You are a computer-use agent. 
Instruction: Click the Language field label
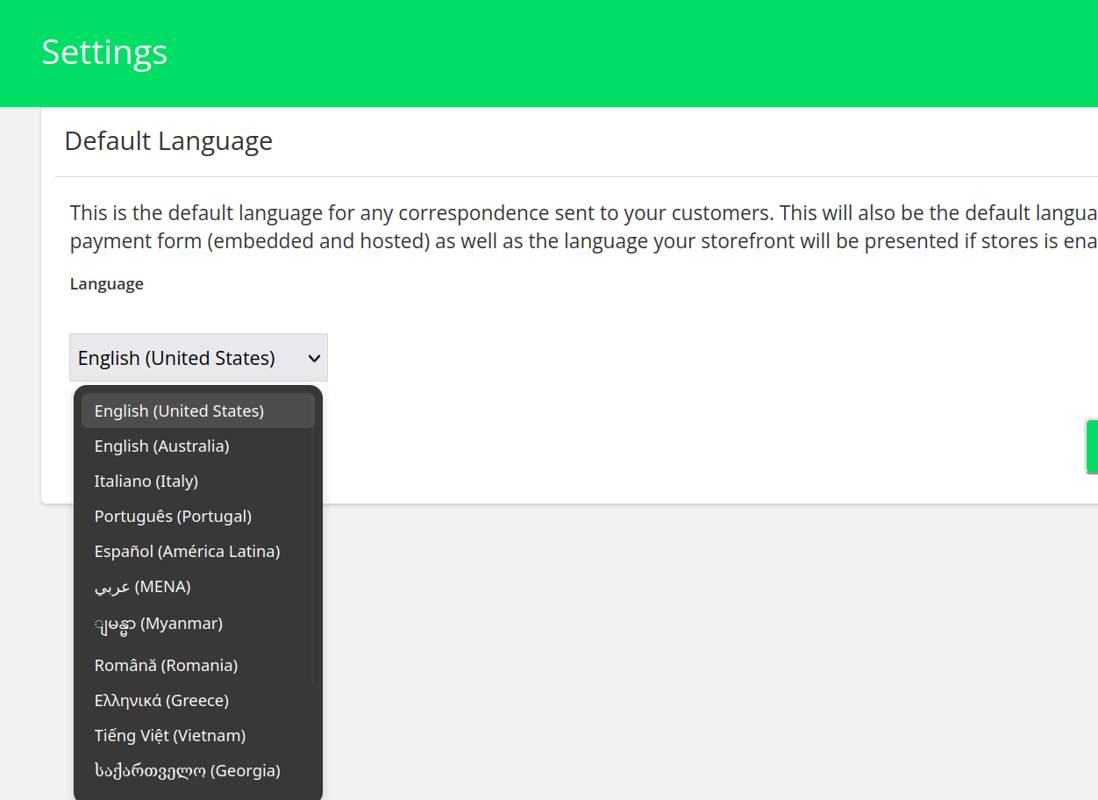tap(105, 284)
